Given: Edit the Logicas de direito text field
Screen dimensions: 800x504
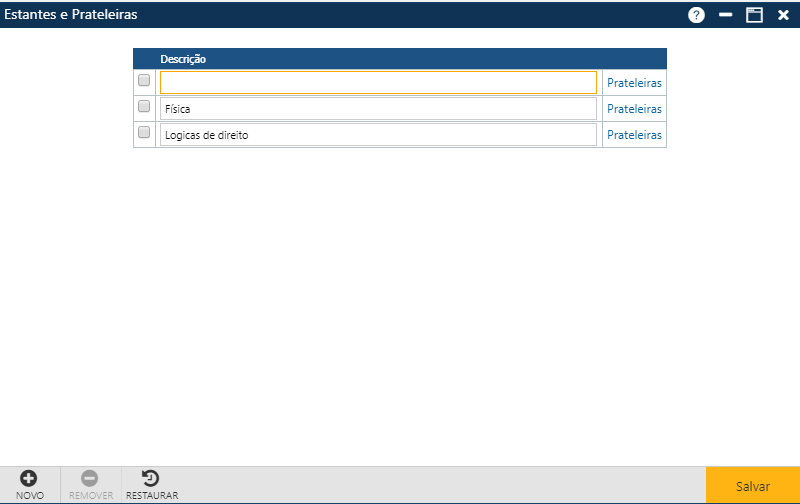Looking at the screenshot, I should (378, 134).
